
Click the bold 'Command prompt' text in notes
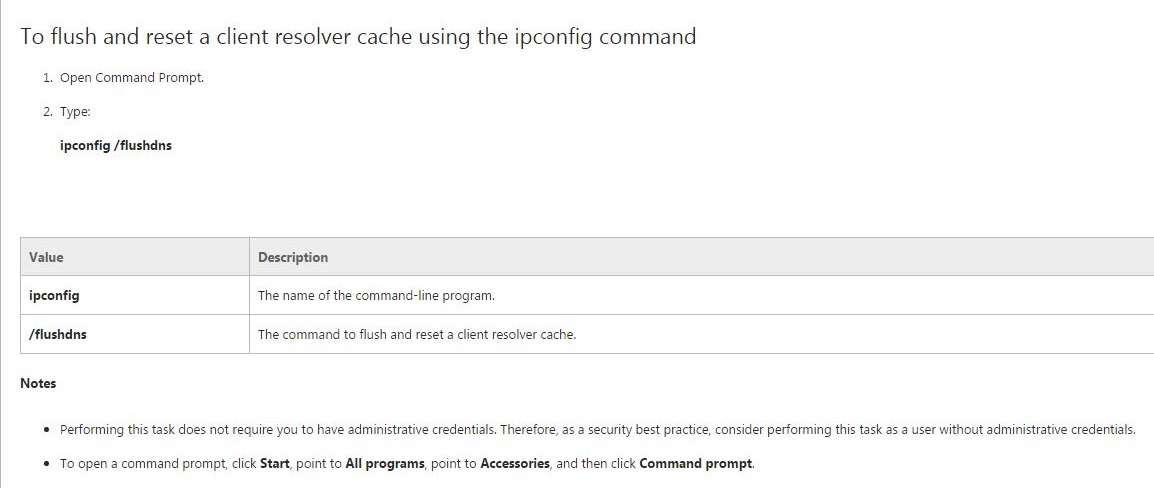point(695,464)
